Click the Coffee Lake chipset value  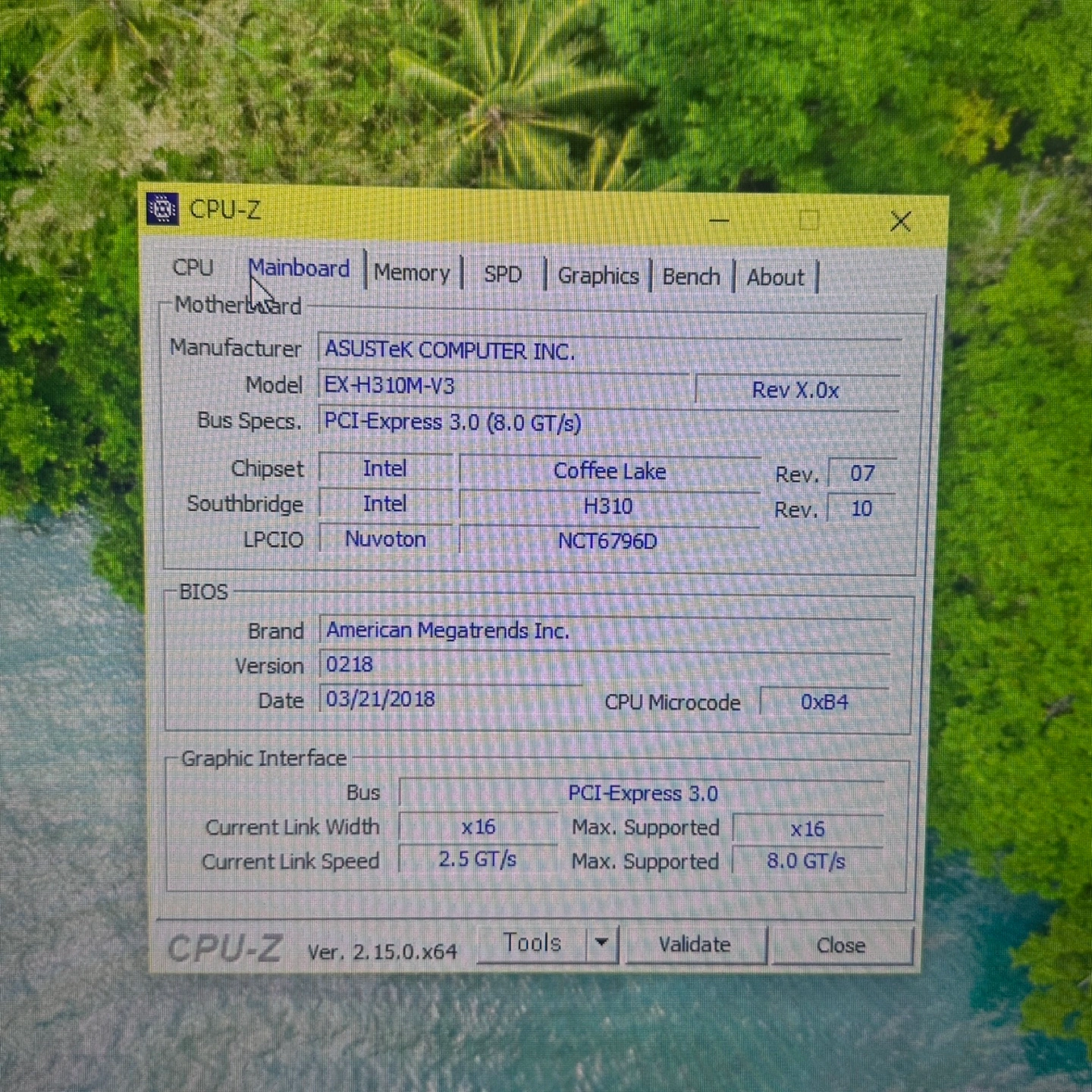(610, 471)
